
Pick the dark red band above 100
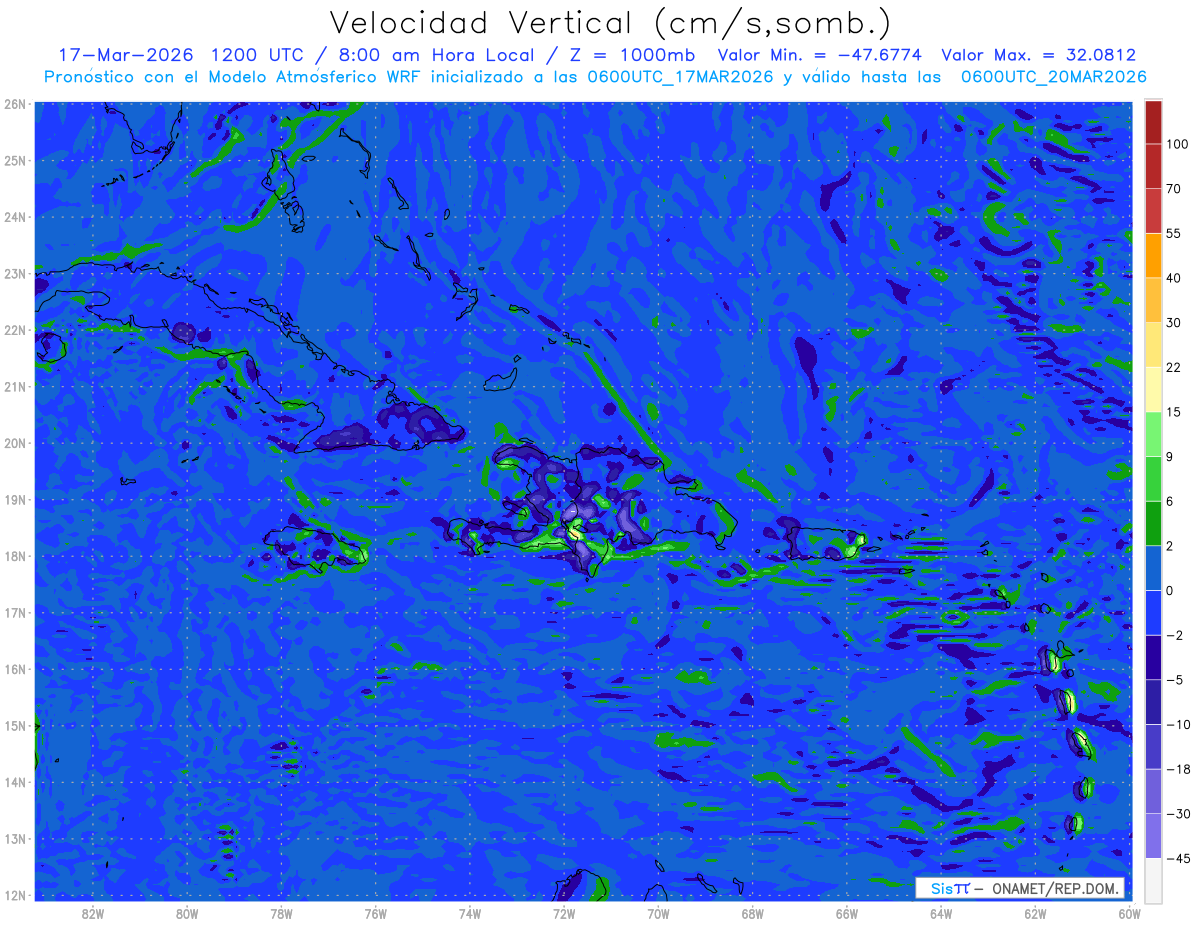pyautogui.click(x=1153, y=123)
